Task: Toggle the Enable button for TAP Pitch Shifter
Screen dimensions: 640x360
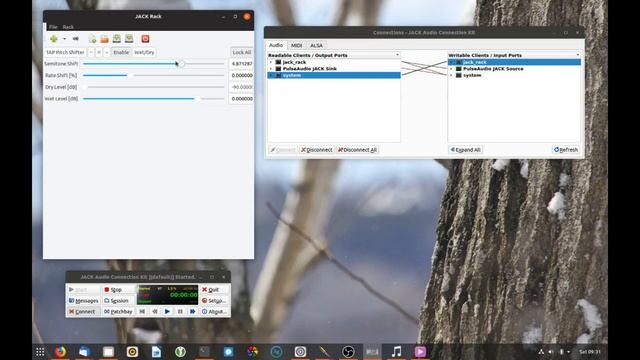Action: pos(121,52)
